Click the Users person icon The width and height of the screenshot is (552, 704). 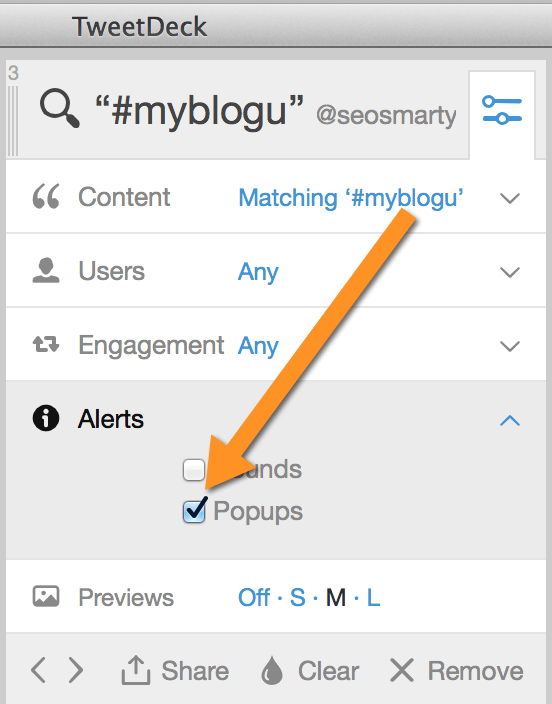pos(46,270)
